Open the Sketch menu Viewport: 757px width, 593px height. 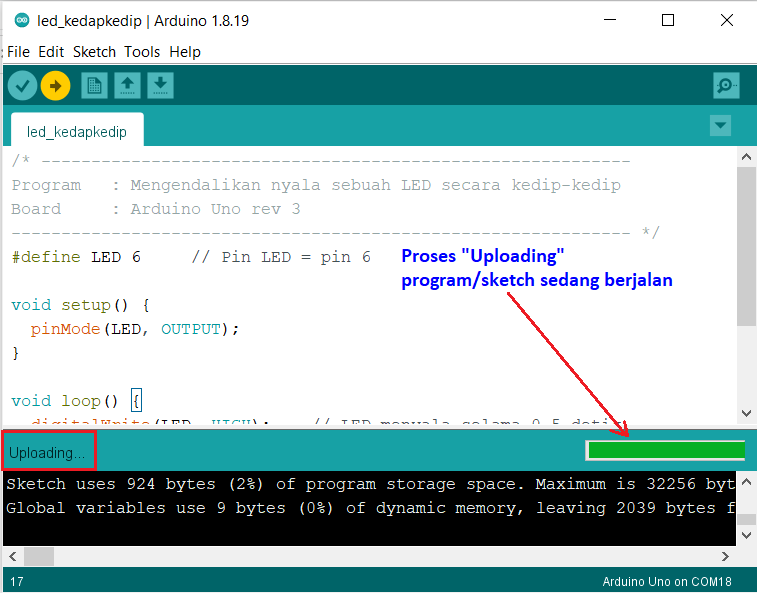coord(94,52)
